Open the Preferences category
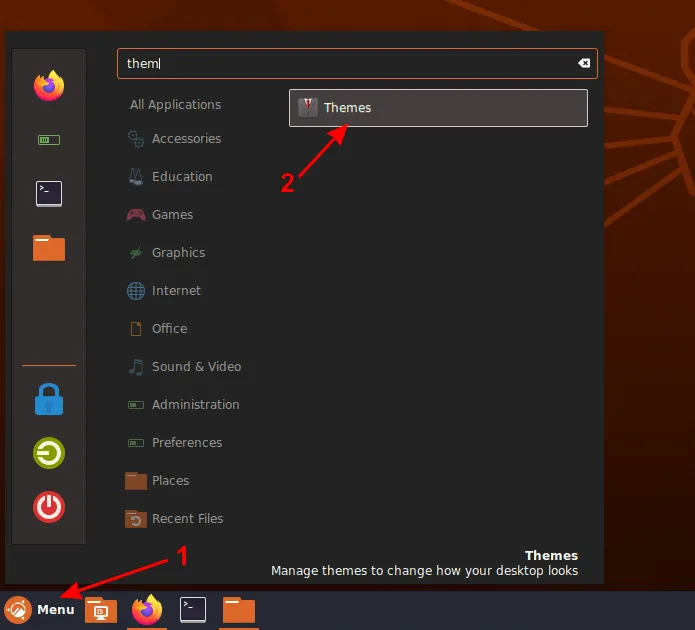This screenshot has width=695, height=630. [x=186, y=443]
